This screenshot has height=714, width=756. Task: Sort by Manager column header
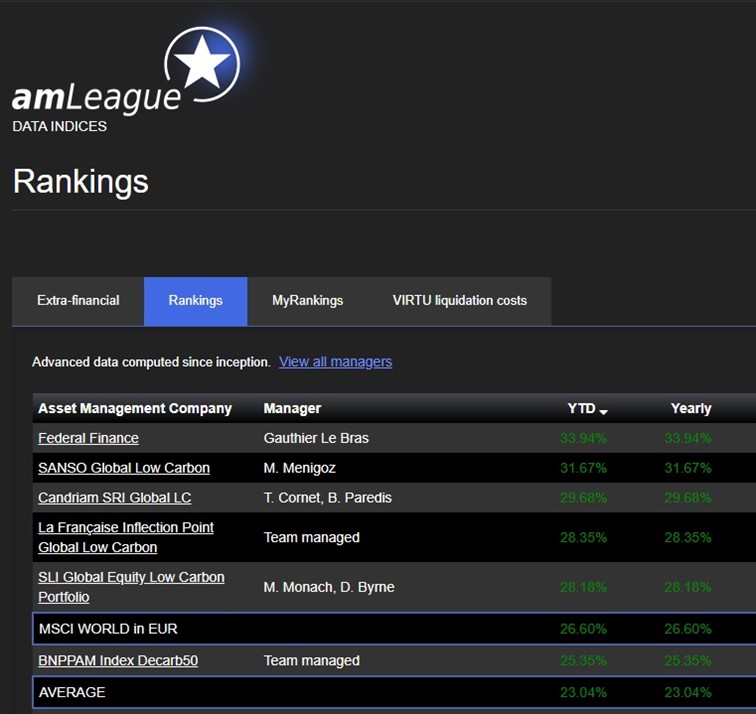292,408
